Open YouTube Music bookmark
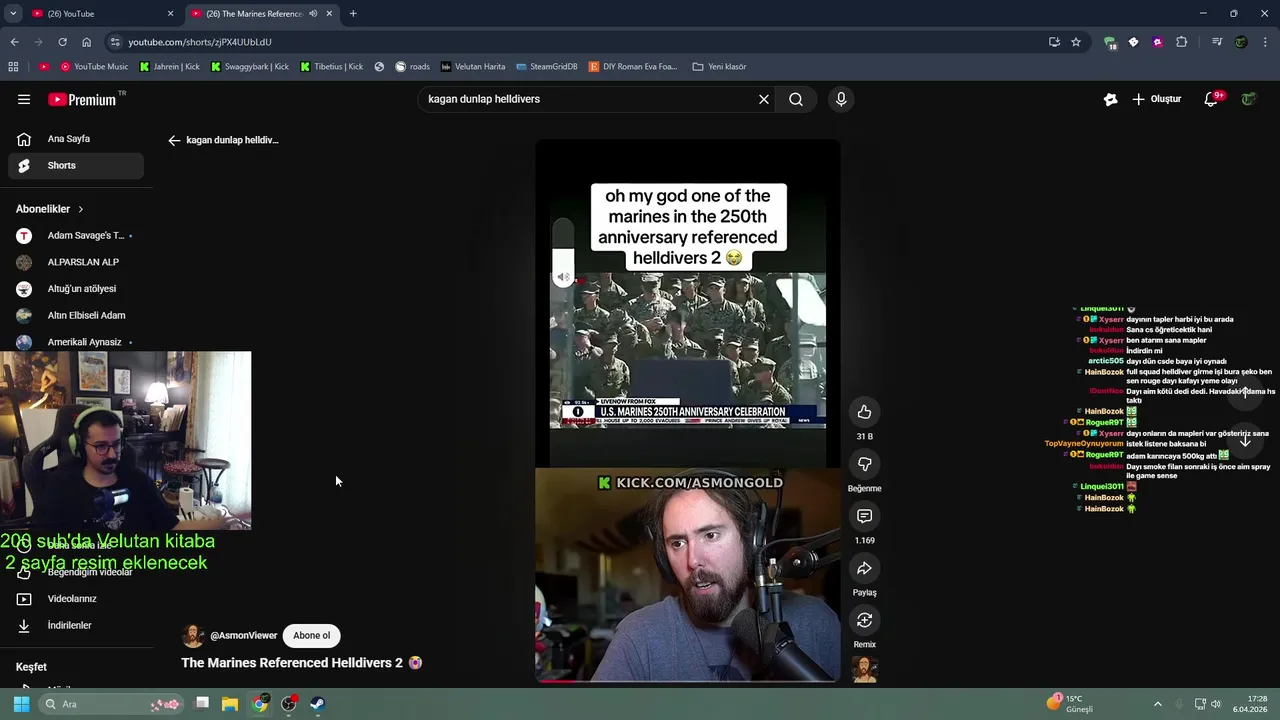 tap(95, 67)
